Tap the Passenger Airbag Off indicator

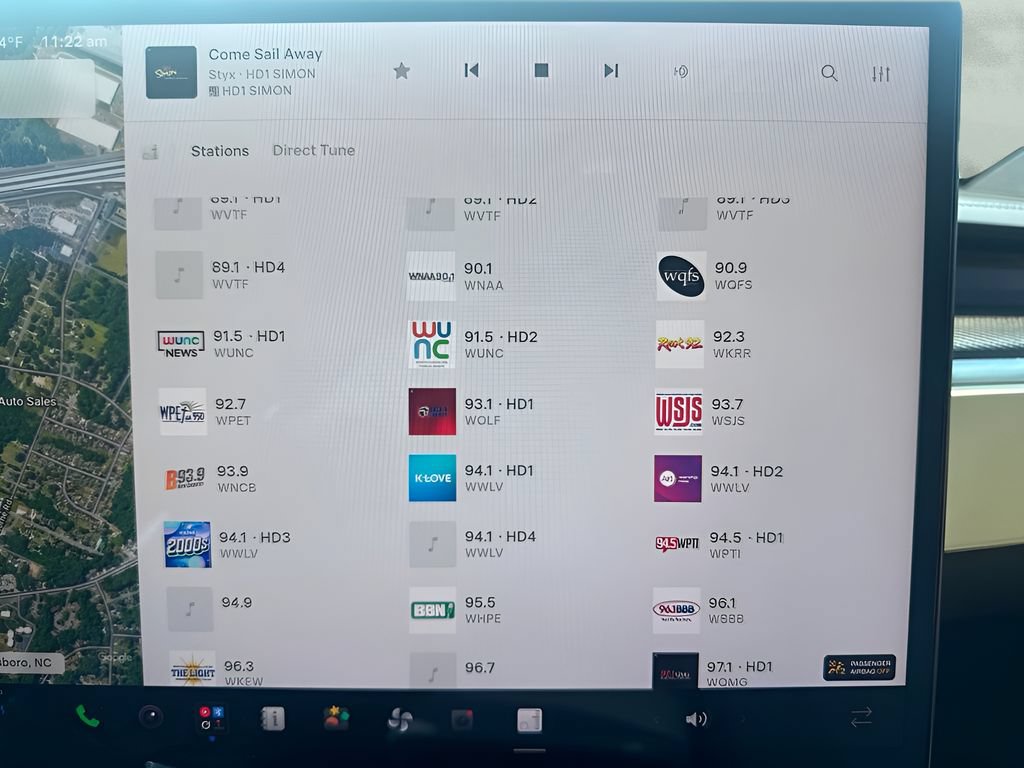pyautogui.click(x=859, y=667)
